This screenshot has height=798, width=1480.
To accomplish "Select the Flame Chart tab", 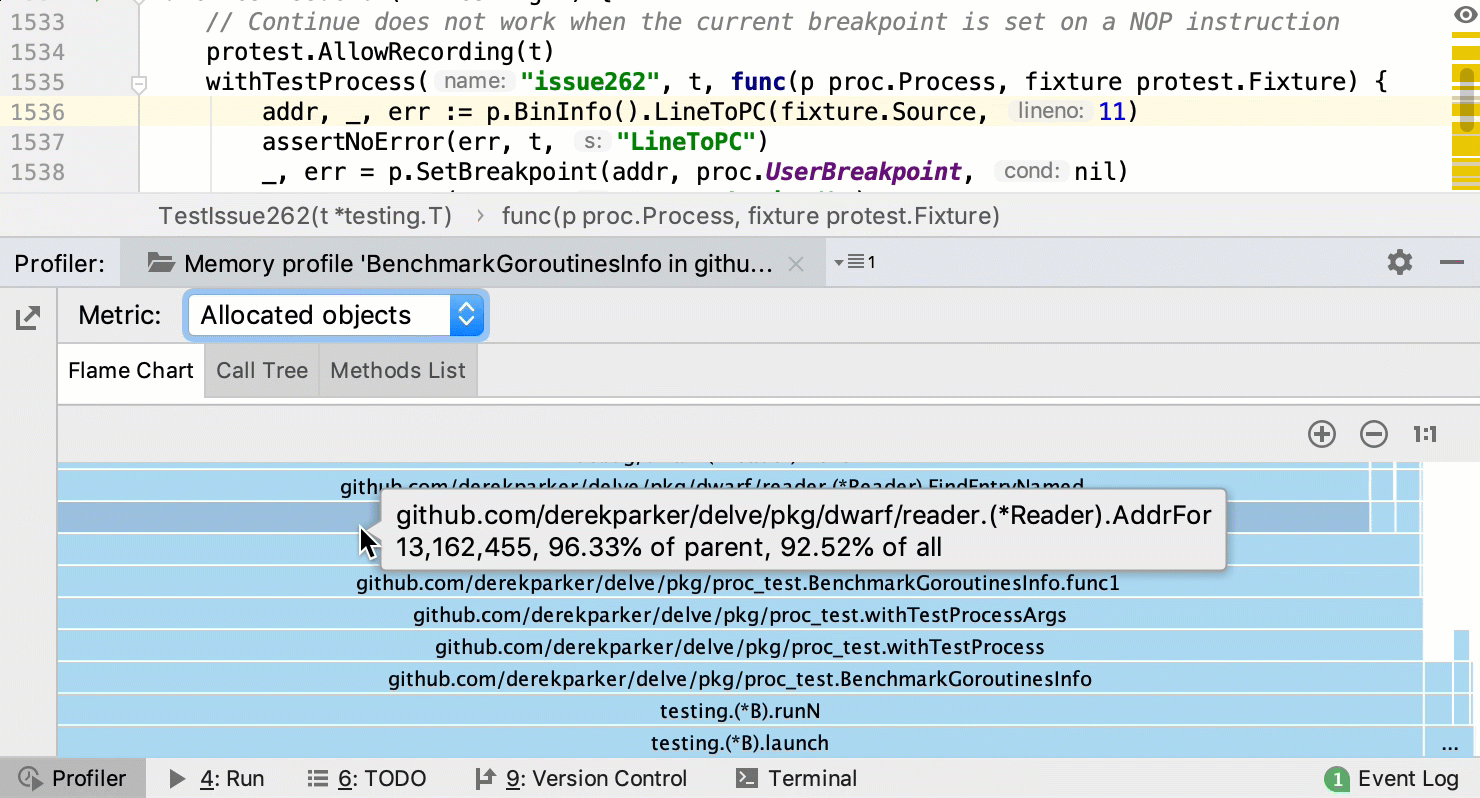I will [131, 371].
